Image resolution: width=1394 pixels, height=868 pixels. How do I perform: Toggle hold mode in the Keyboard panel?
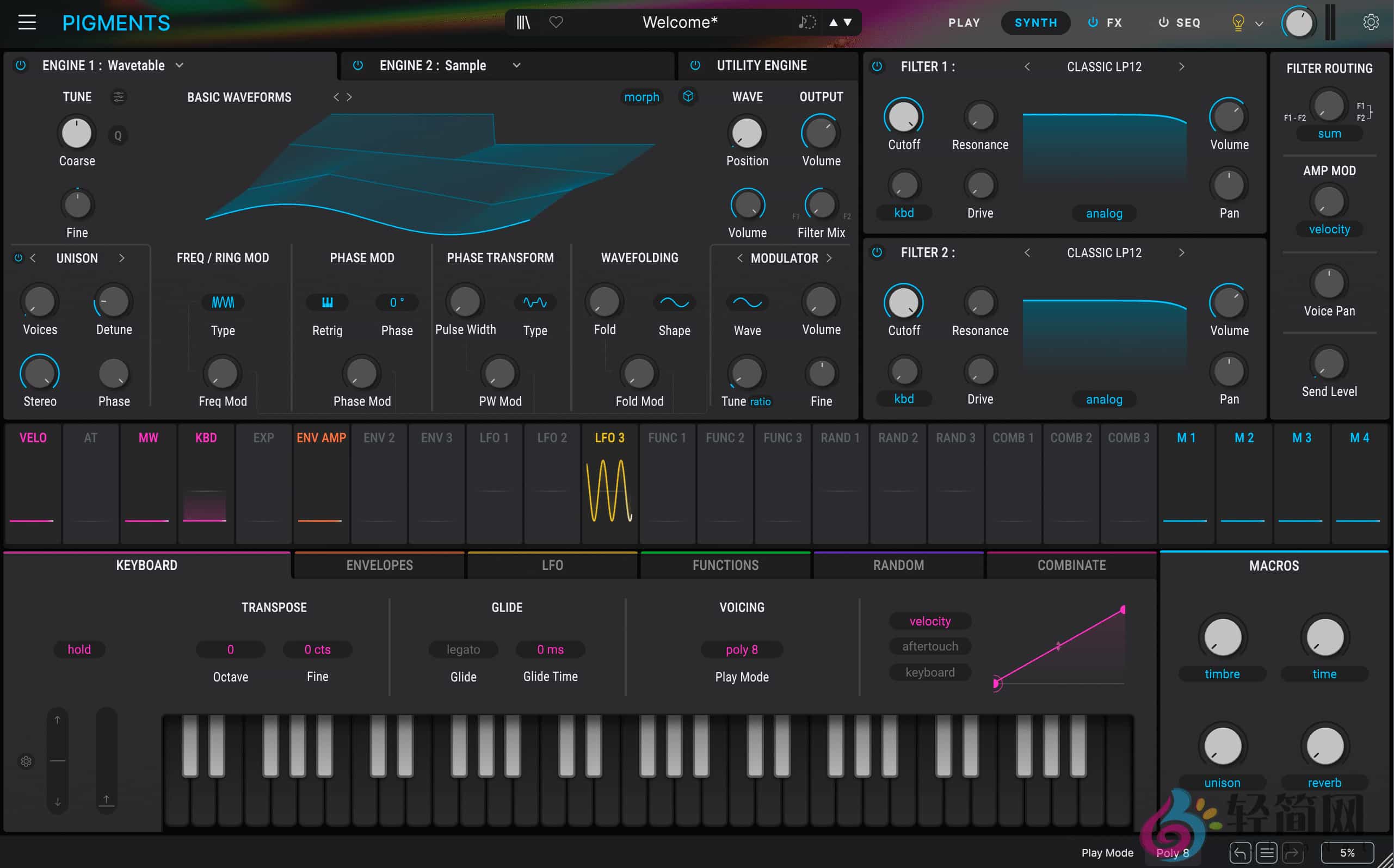[79, 649]
